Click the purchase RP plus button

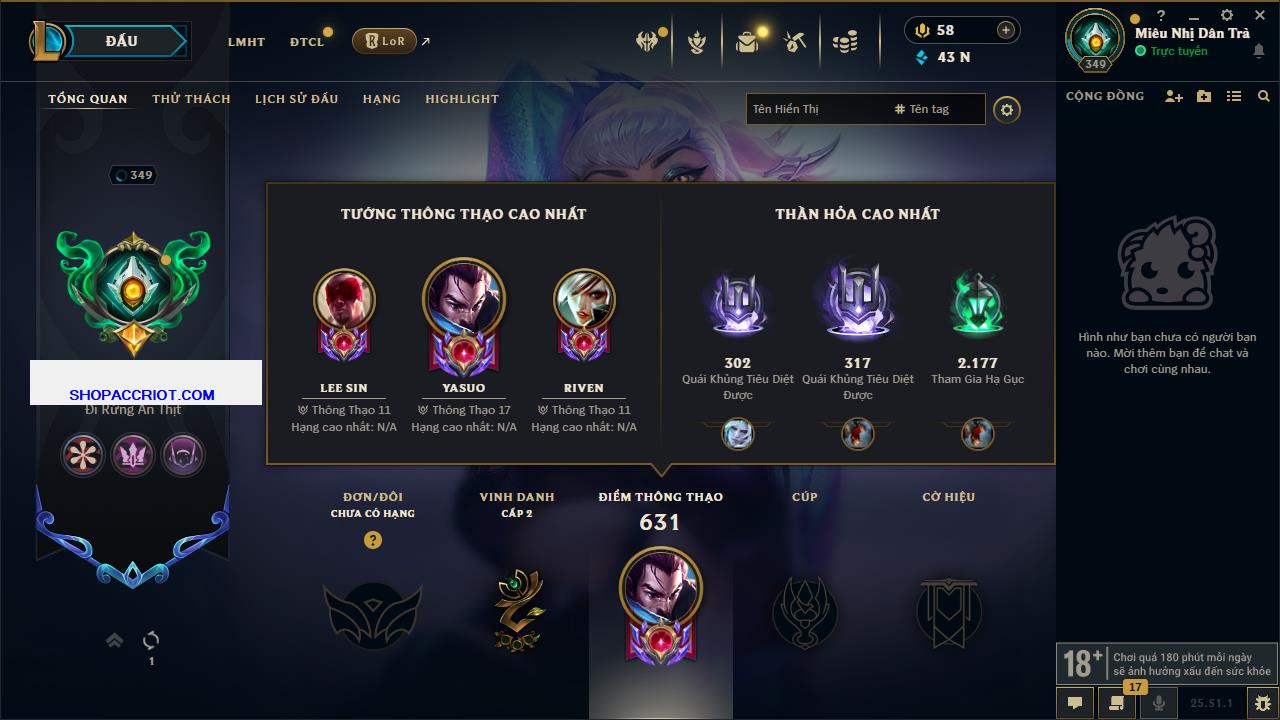[1006, 30]
